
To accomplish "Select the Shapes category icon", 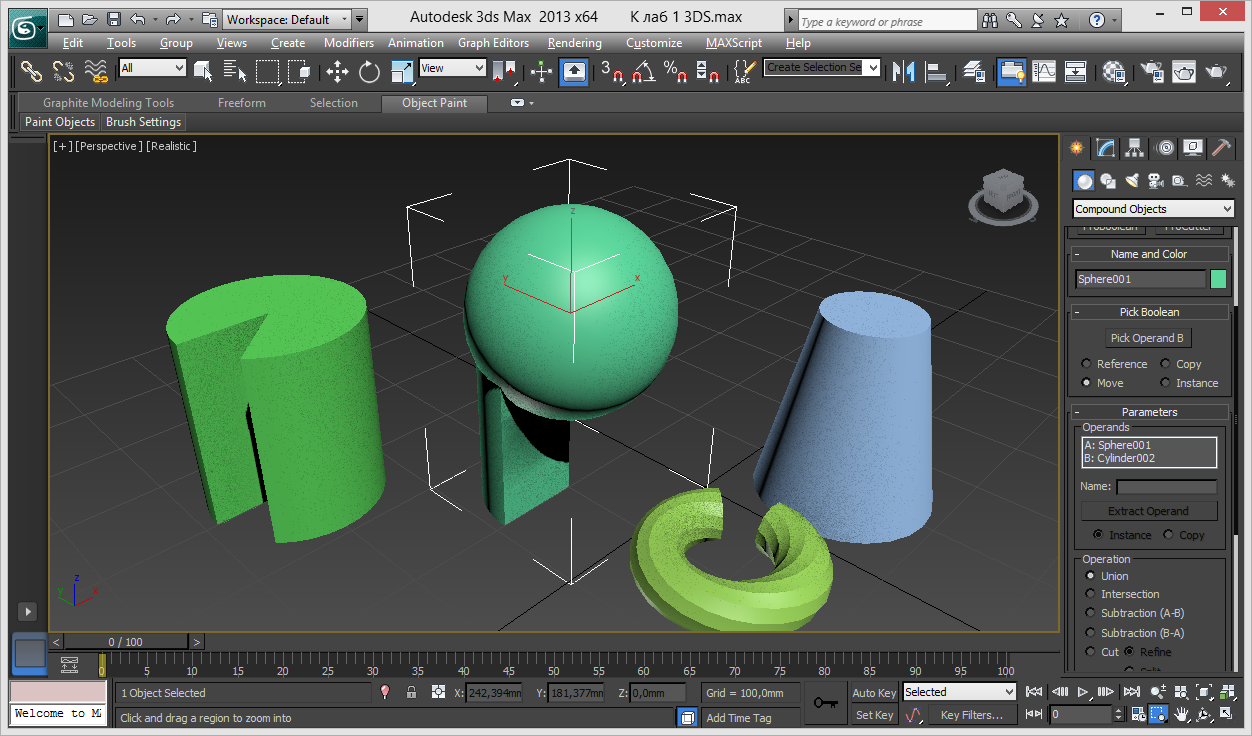I will coord(1108,181).
